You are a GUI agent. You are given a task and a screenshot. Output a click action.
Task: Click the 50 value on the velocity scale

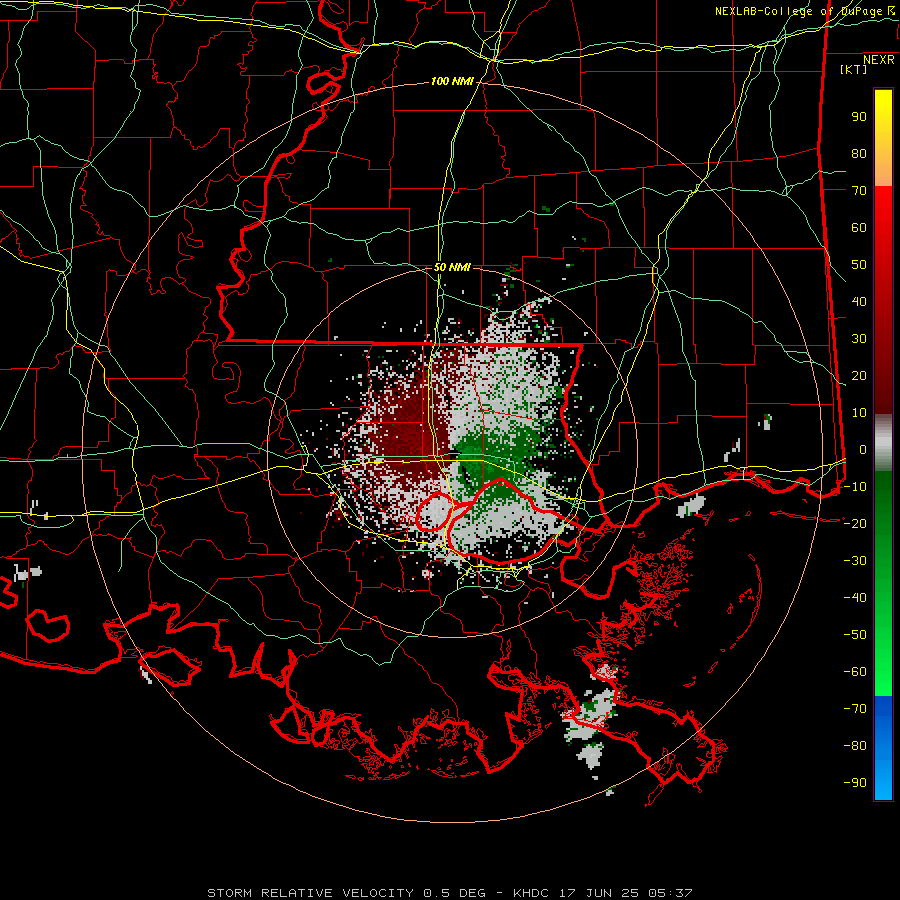[x=859, y=265]
